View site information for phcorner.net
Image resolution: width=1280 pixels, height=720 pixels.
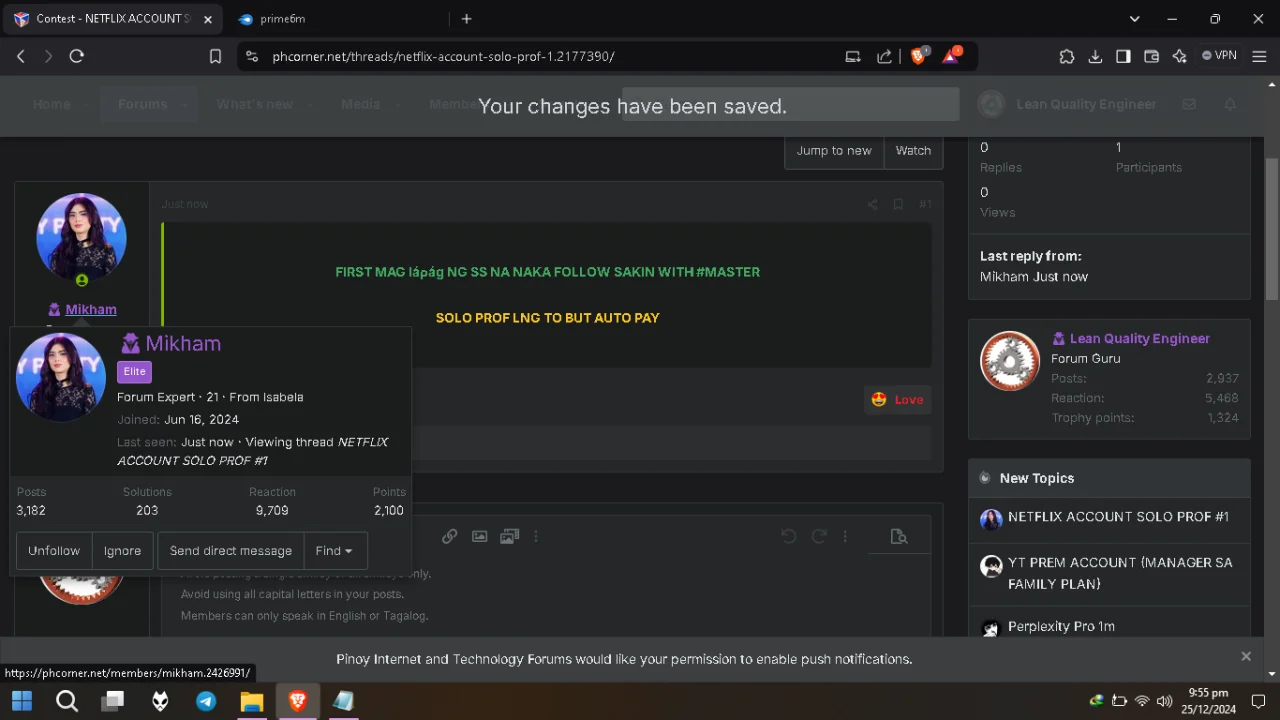click(251, 57)
